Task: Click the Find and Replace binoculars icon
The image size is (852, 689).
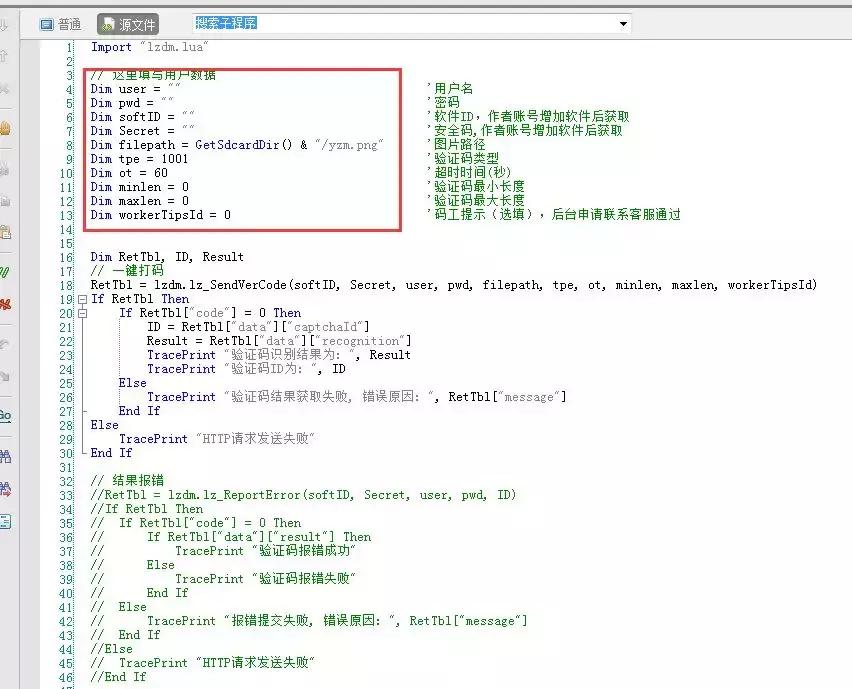Action: pyautogui.click(x=5, y=489)
